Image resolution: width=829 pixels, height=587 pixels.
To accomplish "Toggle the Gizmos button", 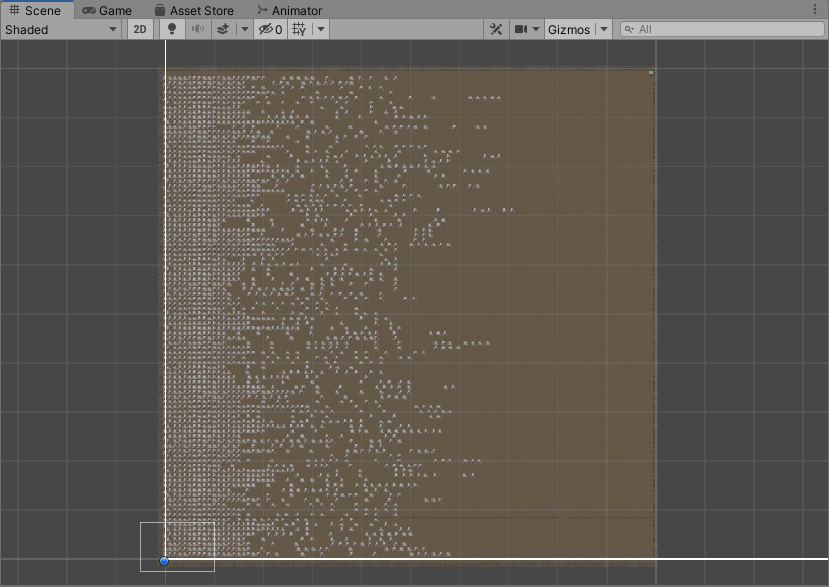I will tap(569, 30).
